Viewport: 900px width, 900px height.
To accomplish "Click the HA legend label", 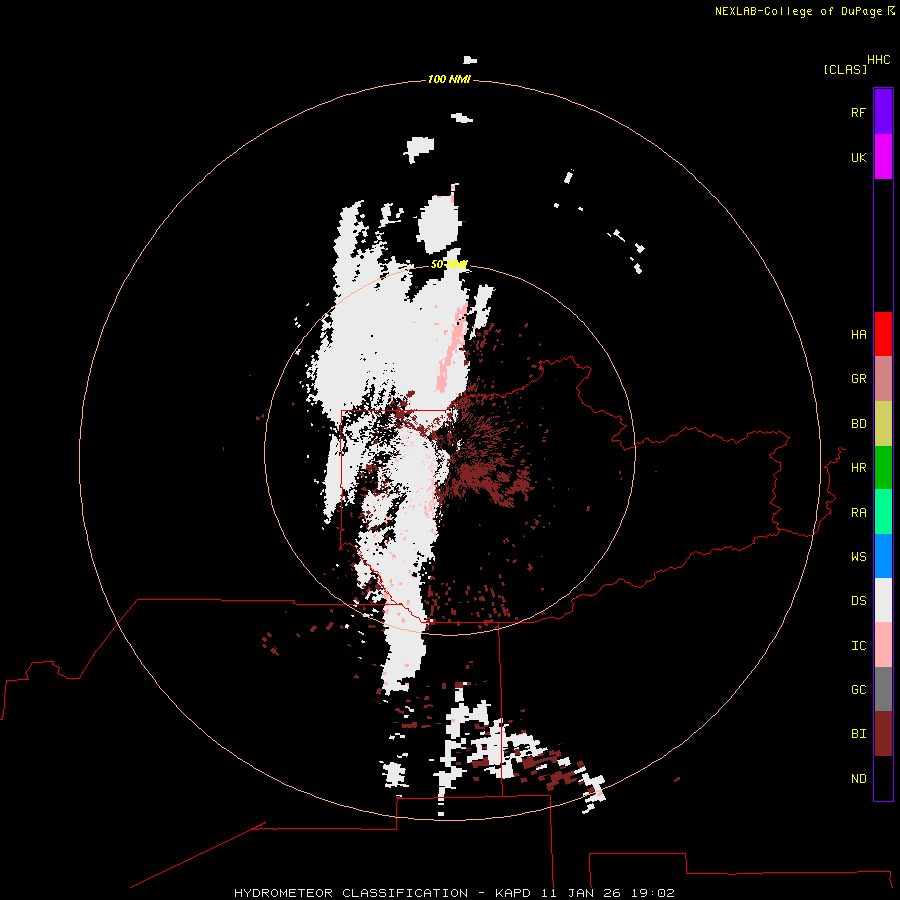I will 858,334.
